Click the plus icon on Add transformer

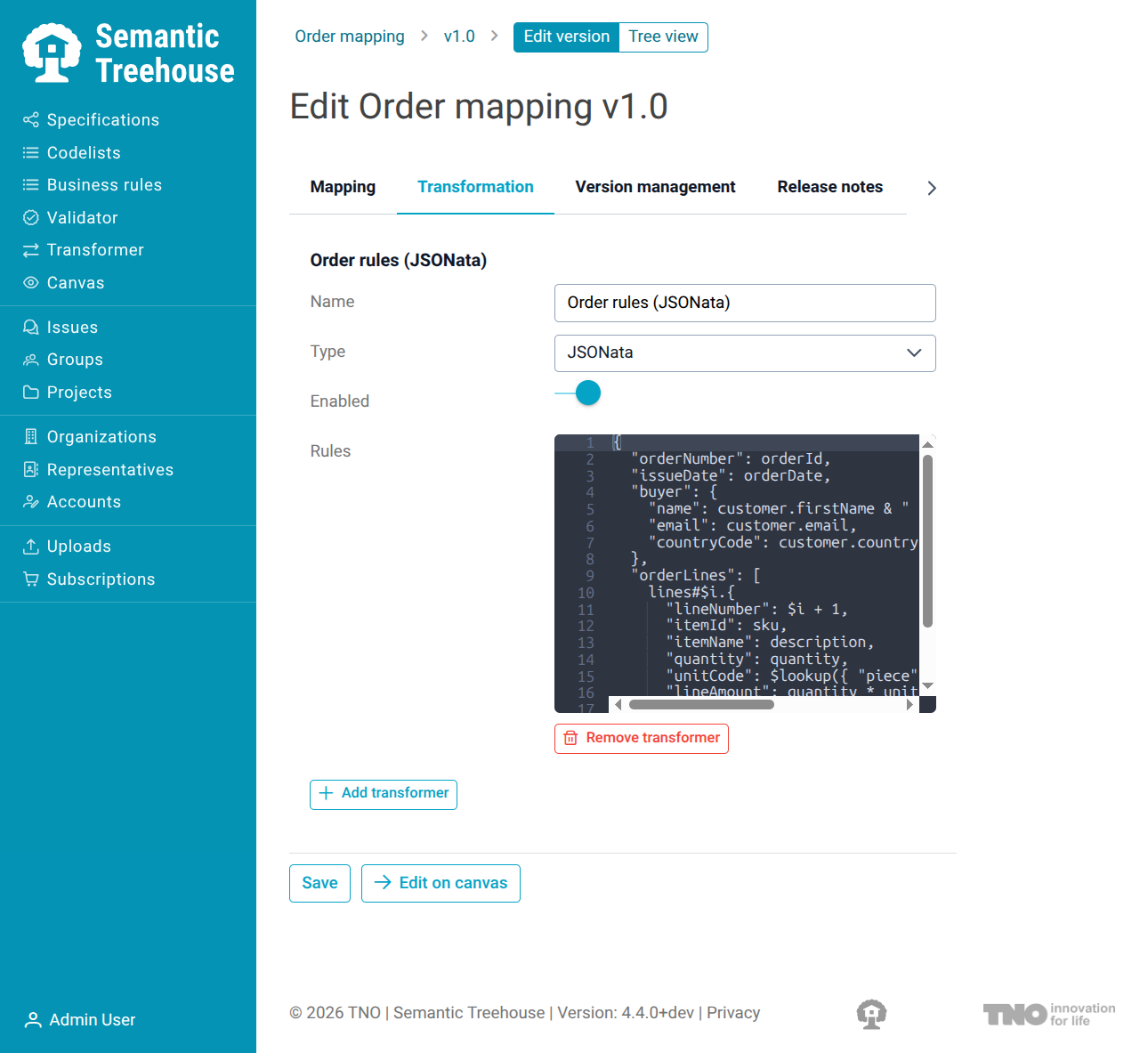coord(326,793)
